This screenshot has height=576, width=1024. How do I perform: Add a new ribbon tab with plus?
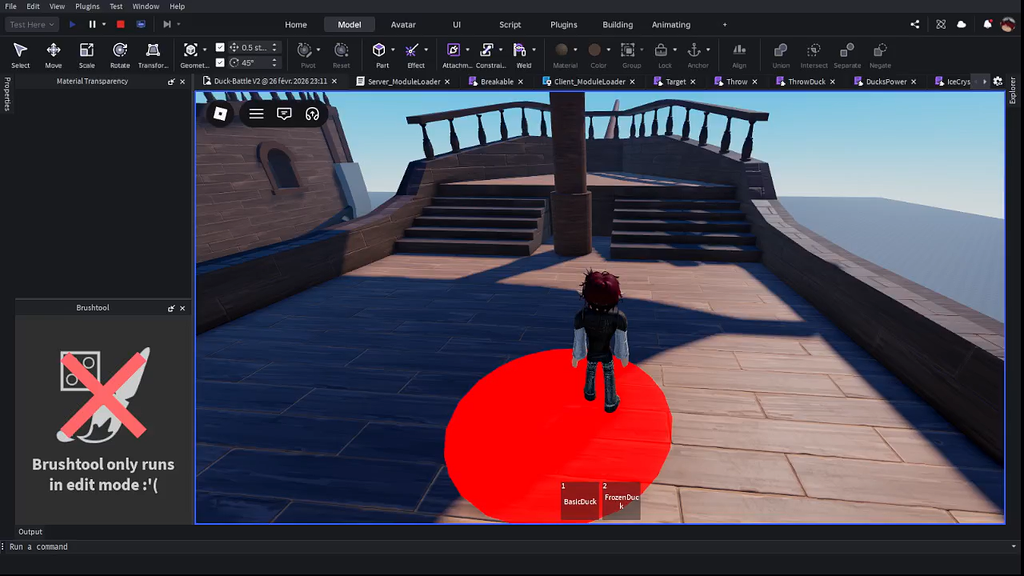[x=724, y=24]
